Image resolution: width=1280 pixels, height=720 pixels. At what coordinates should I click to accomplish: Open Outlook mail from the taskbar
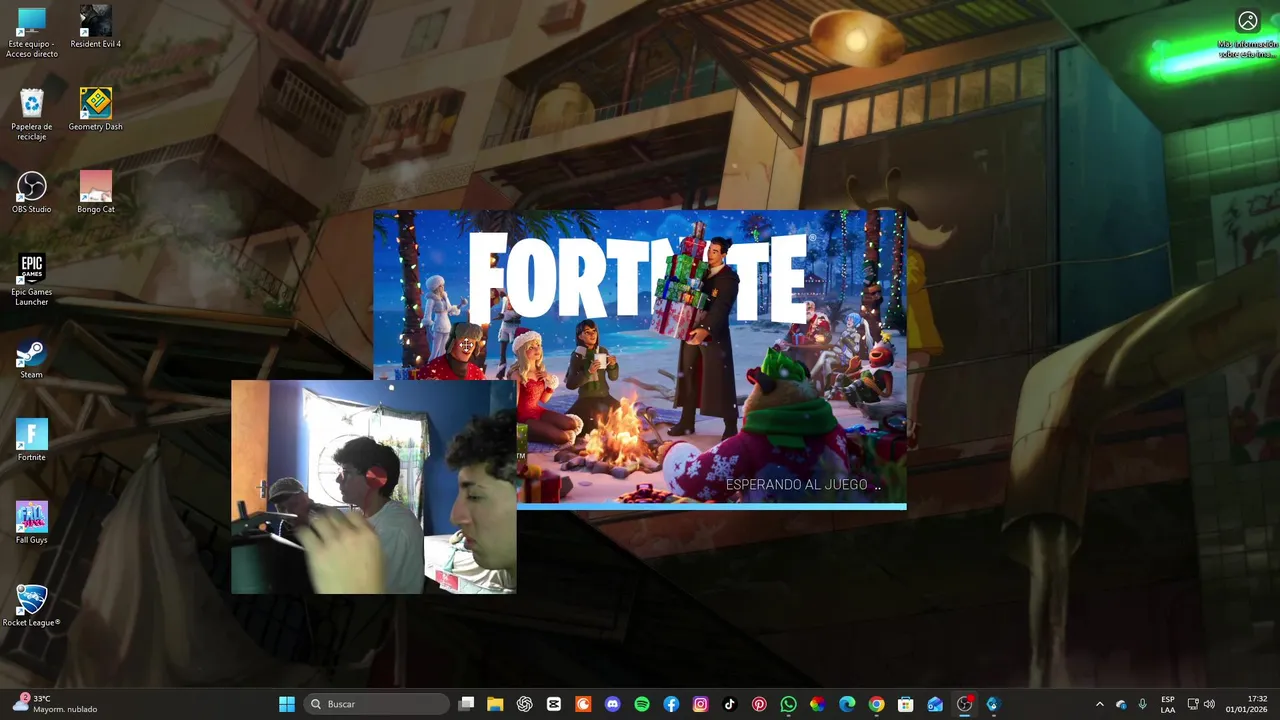935,704
